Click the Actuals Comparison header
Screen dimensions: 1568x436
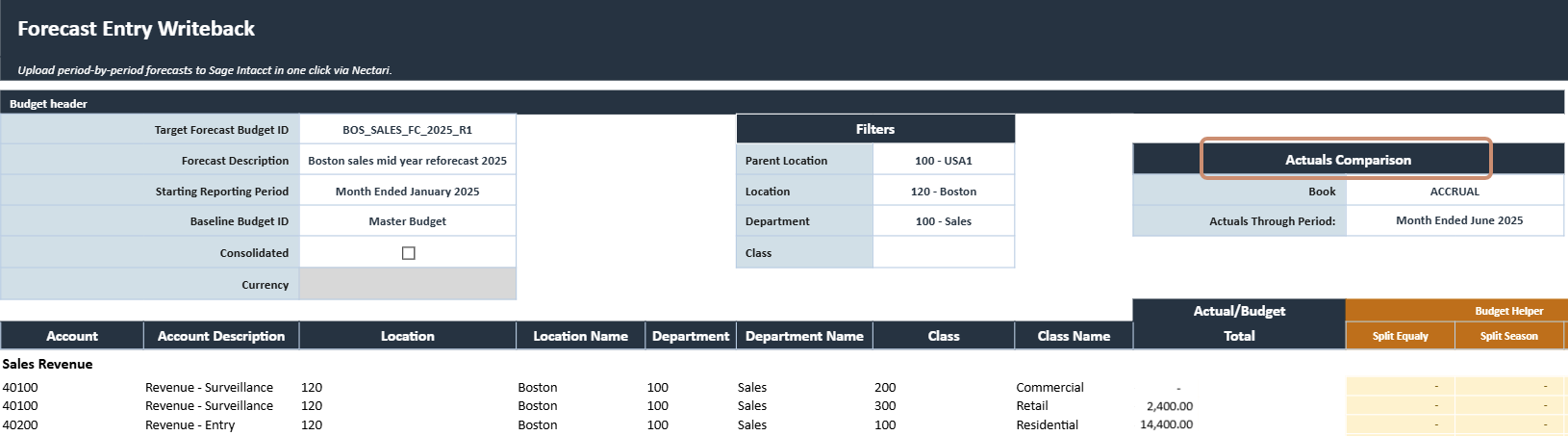tap(1348, 160)
